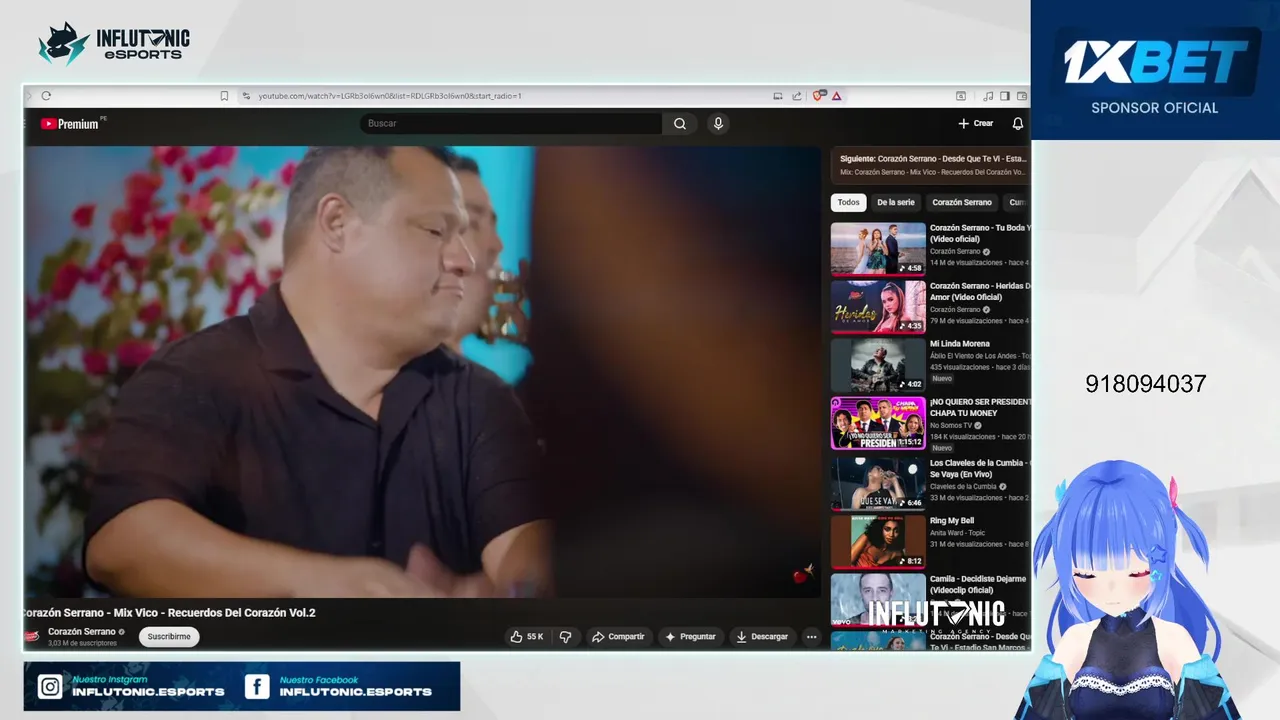
Task: Start voice search with microphone icon
Action: pyautogui.click(x=718, y=123)
